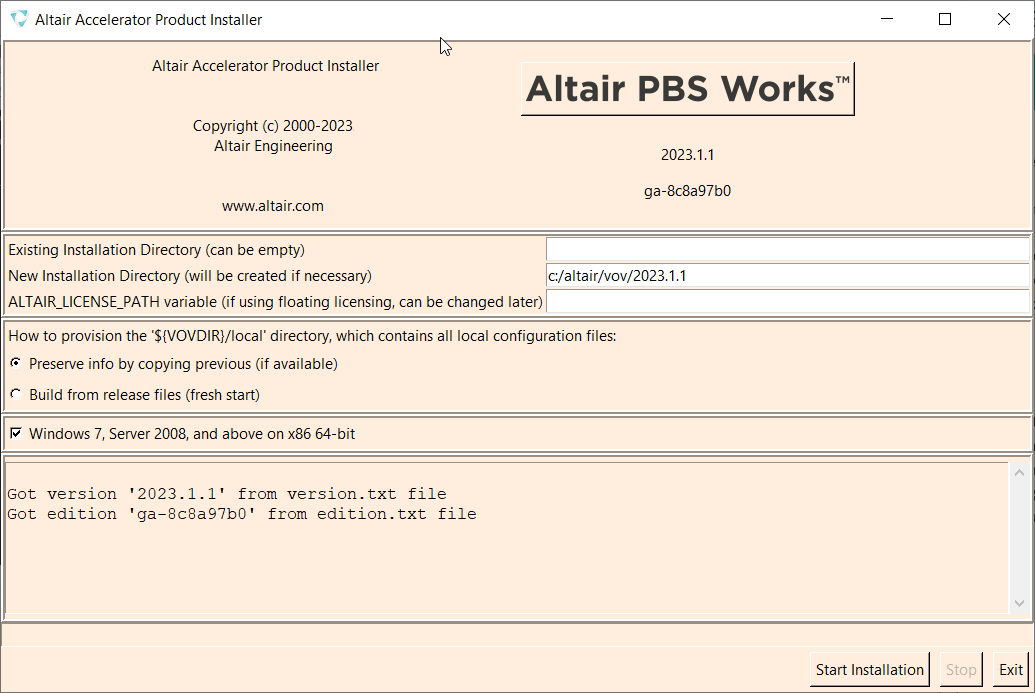Viewport: 1035px width, 693px height.
Task: Maximize the installer window
Action: (x=945, y=19)
